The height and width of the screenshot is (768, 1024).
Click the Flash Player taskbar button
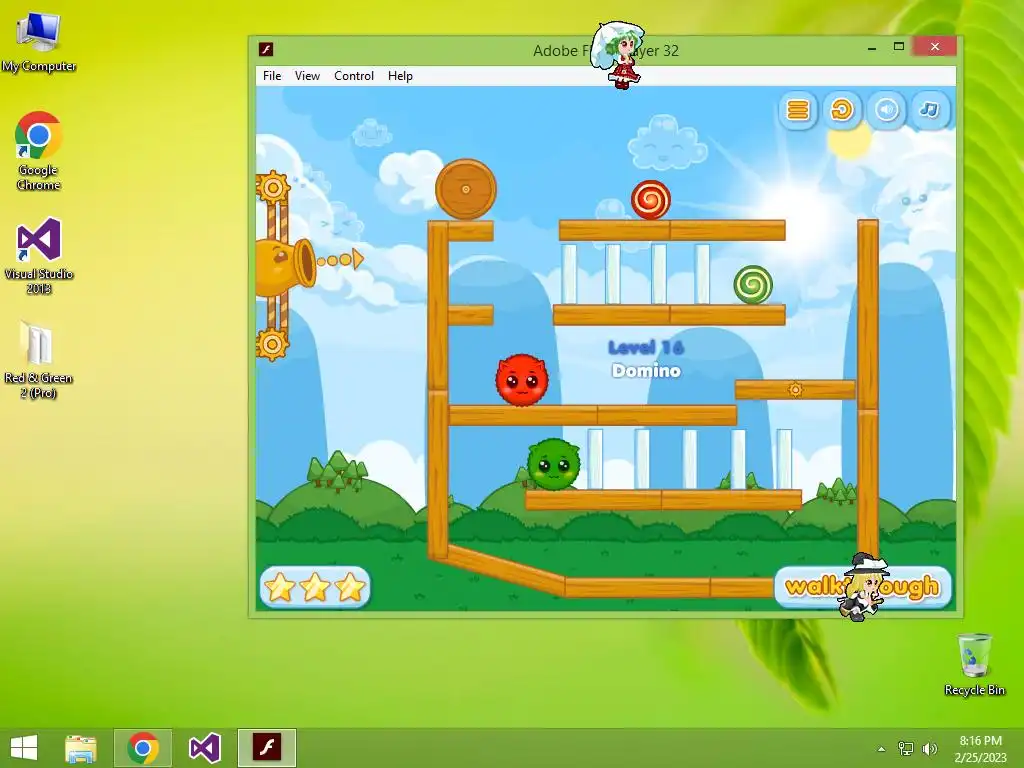tap(266, 748)
